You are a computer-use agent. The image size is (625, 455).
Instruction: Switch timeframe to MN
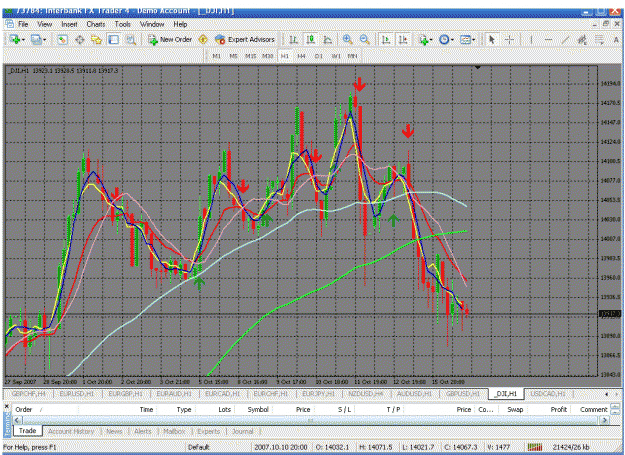coord(352,56)
